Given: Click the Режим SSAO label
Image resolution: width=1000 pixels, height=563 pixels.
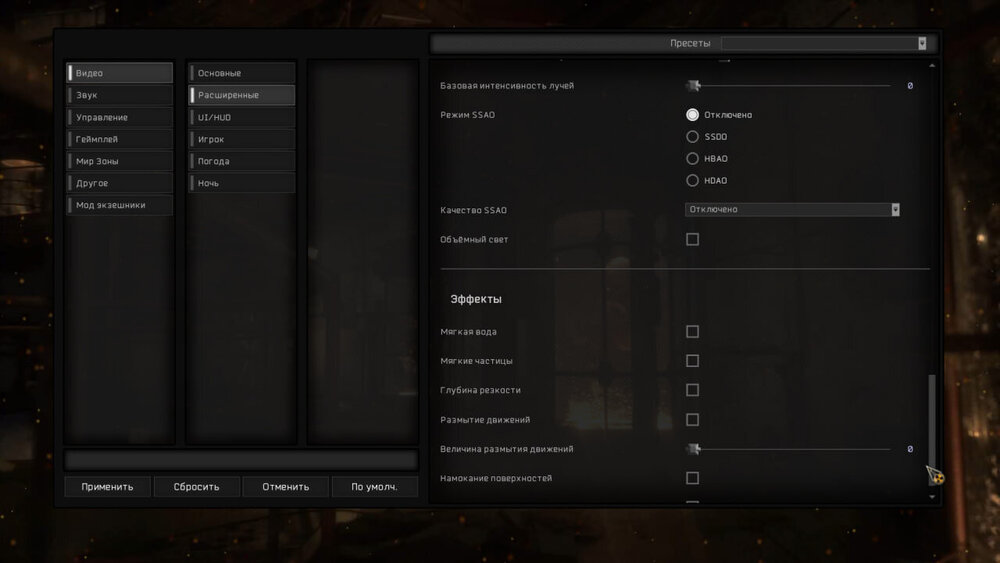Looking at the screenshot, I should 467,115.
